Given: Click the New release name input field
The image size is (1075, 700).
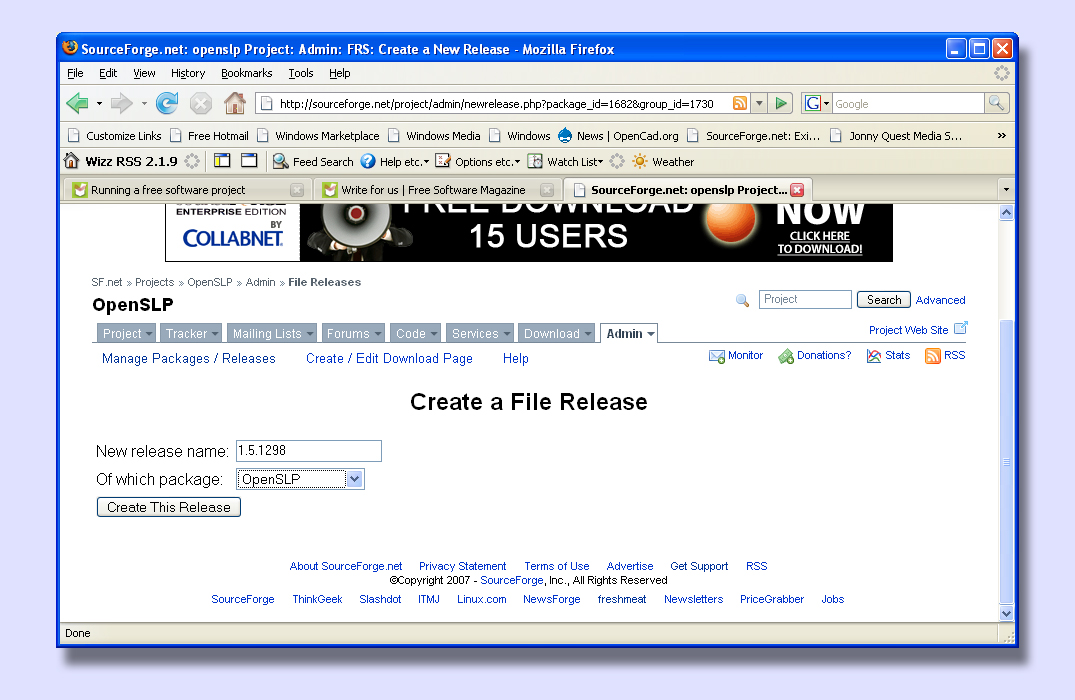Looking at the screenshot, I should pyautogui.click(x=309, y=450).
